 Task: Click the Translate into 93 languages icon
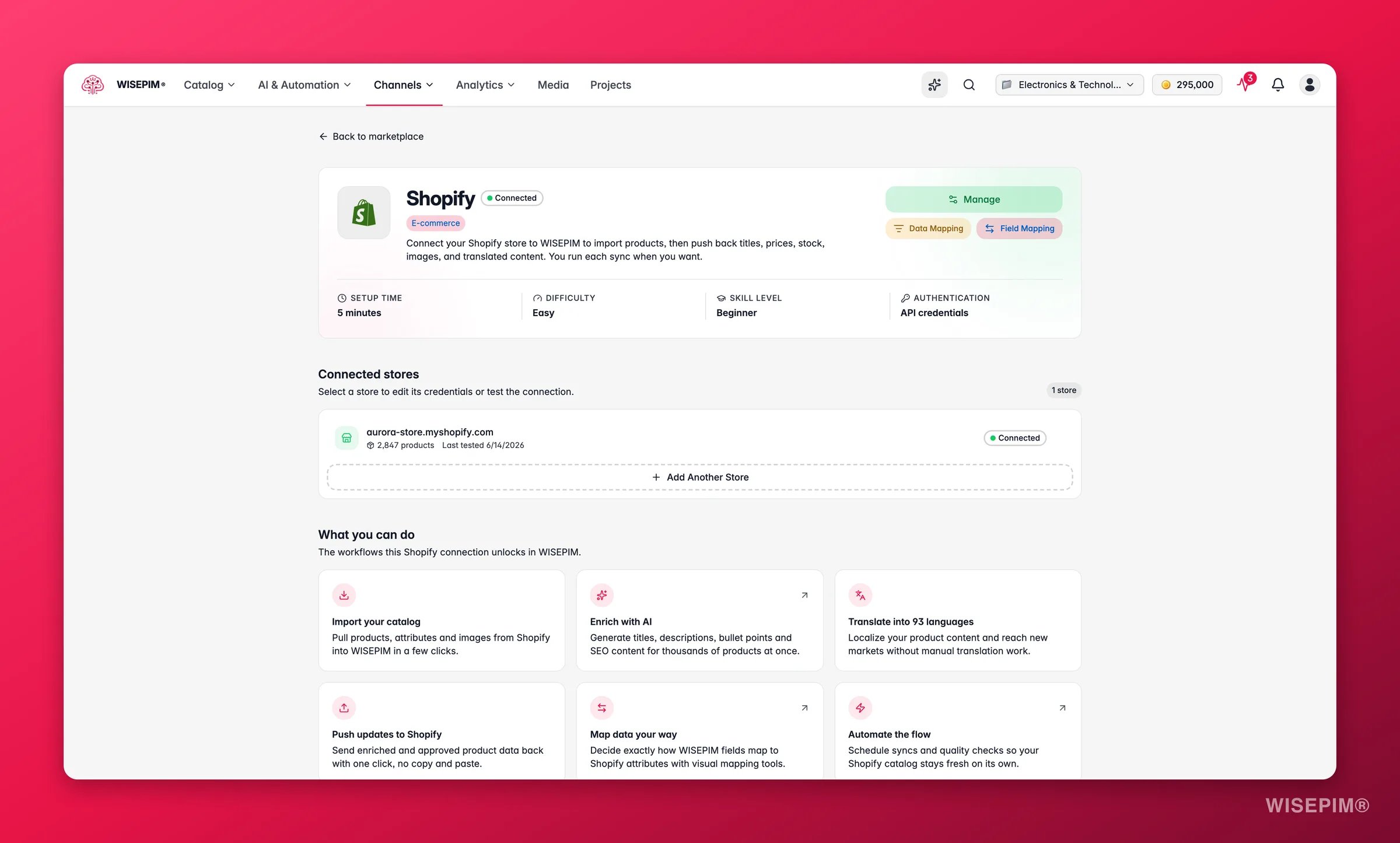pos(860,595)
